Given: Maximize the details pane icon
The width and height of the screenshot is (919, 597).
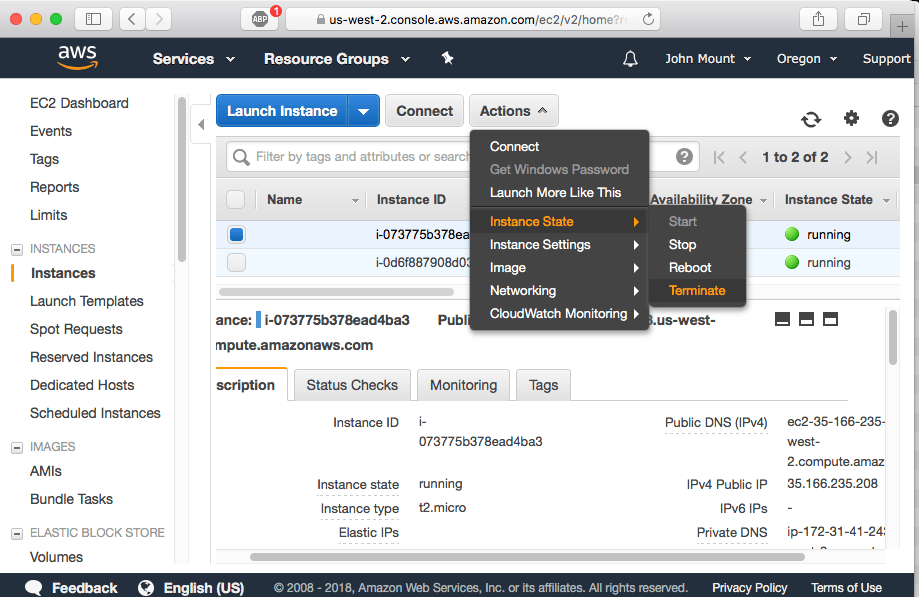Looking at the screenshot, I should tap(830, 319).
